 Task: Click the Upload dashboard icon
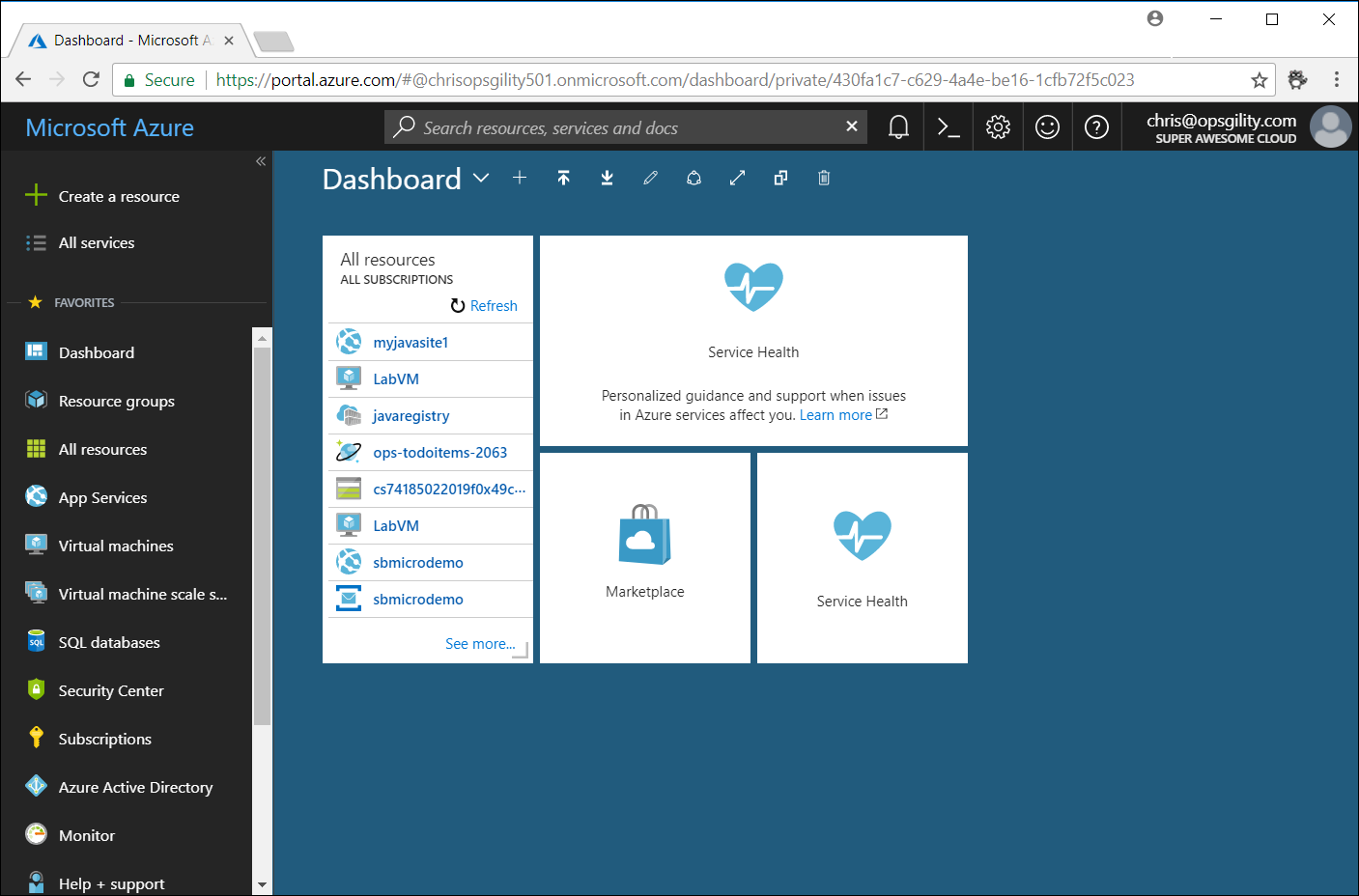pos(564,178)
